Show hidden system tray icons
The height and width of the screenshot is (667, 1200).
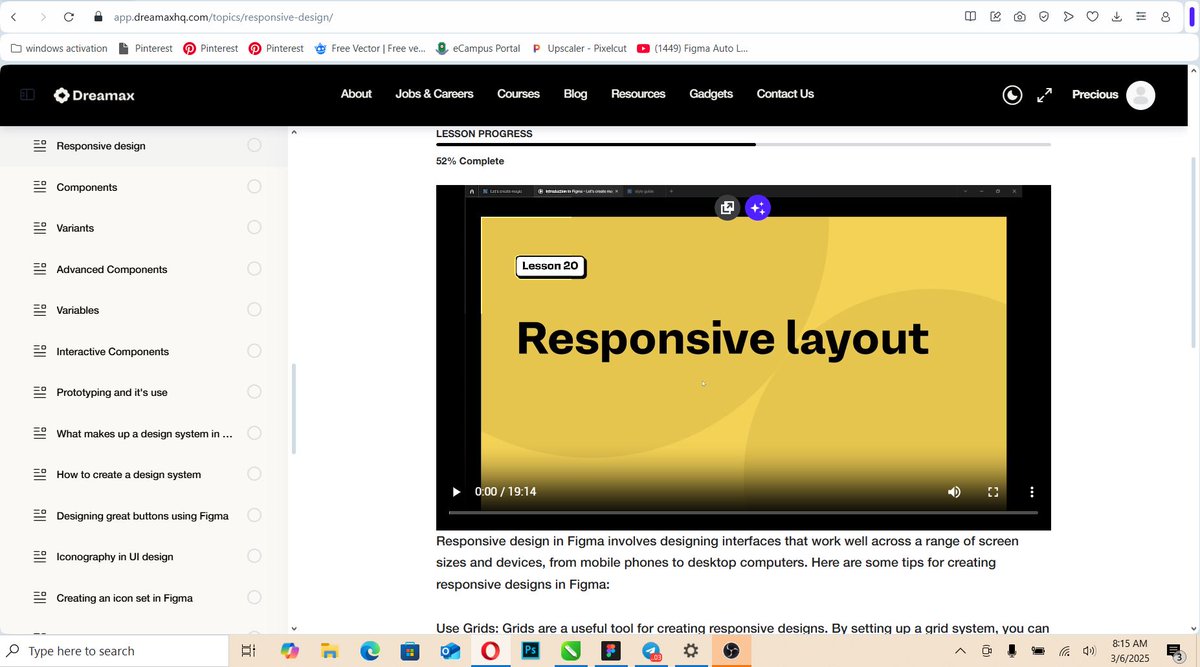[960, 650]
